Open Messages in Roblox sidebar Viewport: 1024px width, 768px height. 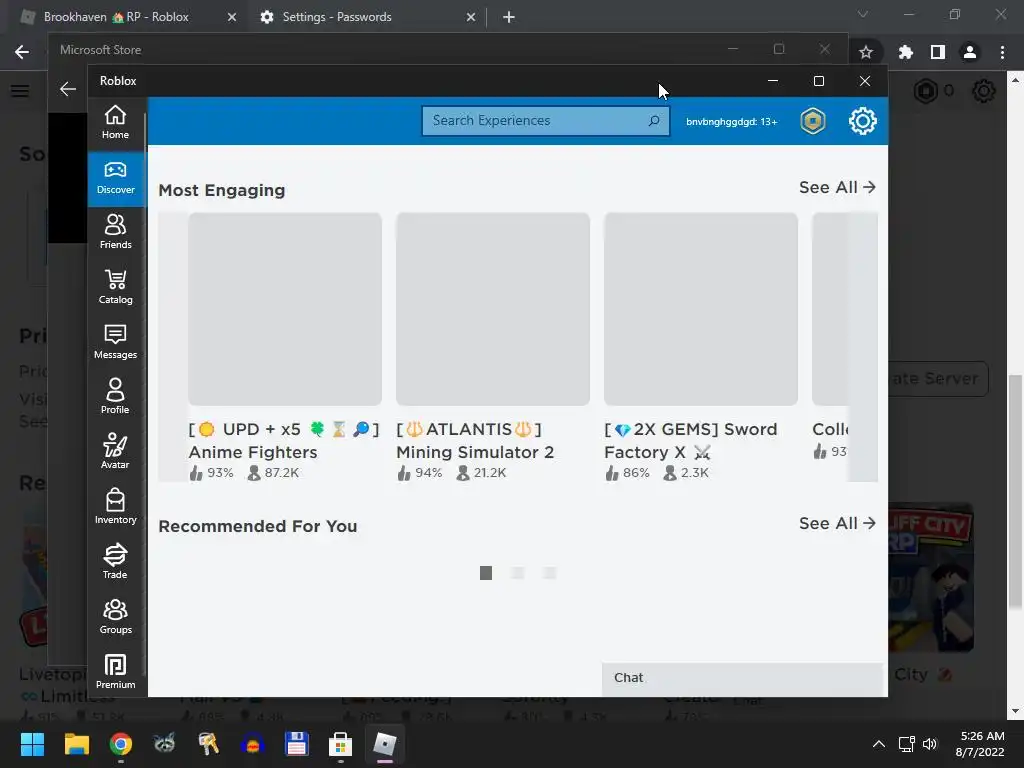pos(116,342)
